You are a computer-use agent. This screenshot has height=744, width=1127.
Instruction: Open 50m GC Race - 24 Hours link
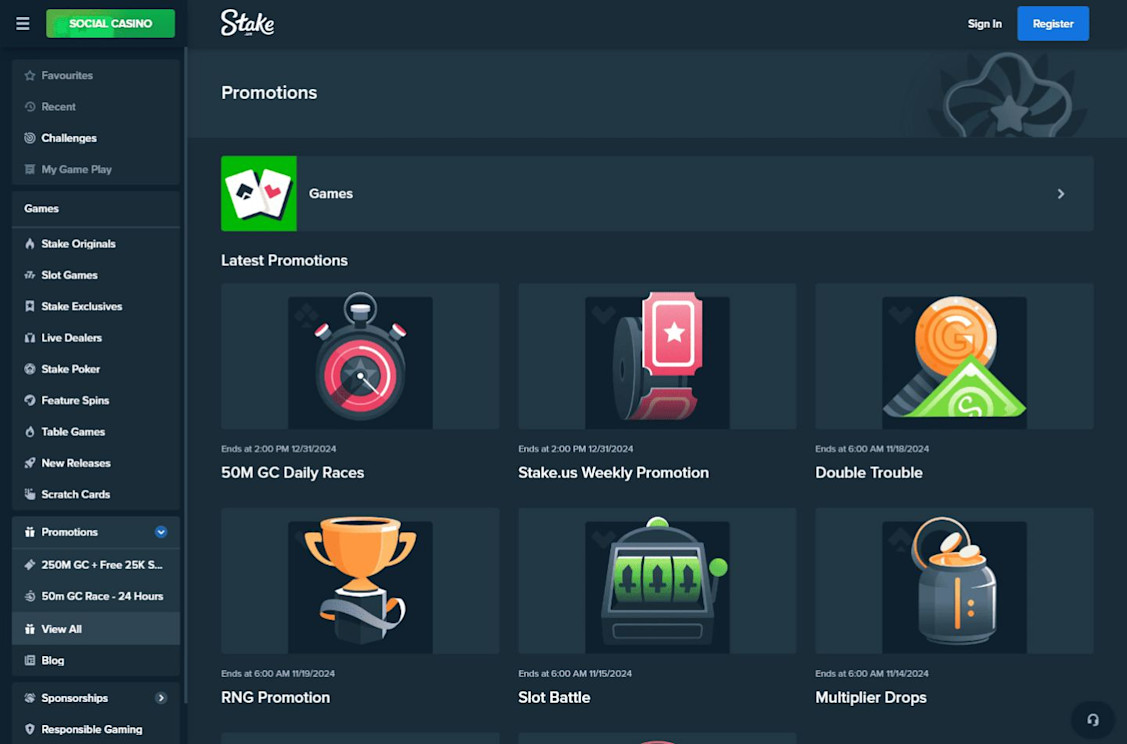[x=96, y=596]
